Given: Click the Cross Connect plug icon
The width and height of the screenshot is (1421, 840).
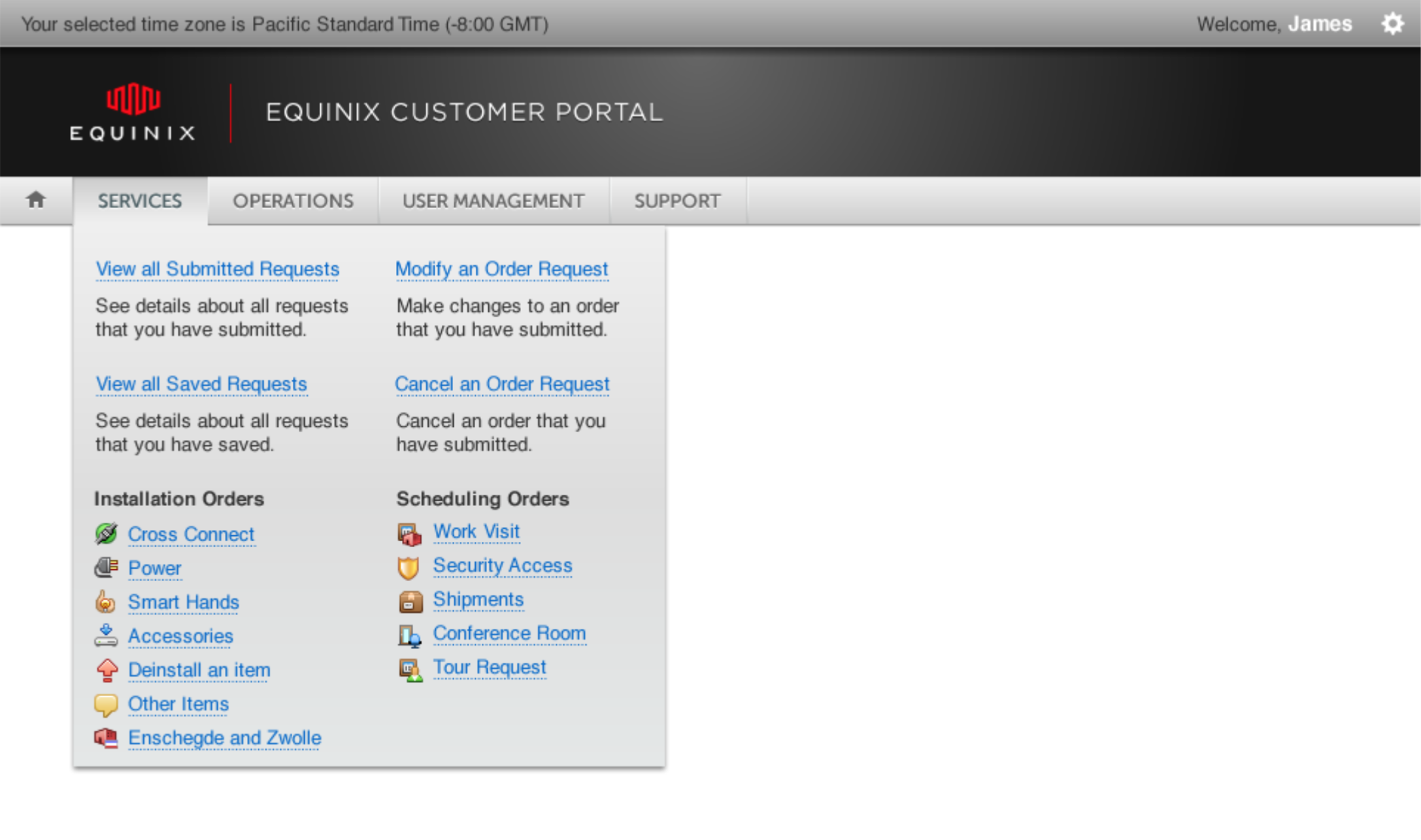Looking at the screenshot, I should (106, 534).
